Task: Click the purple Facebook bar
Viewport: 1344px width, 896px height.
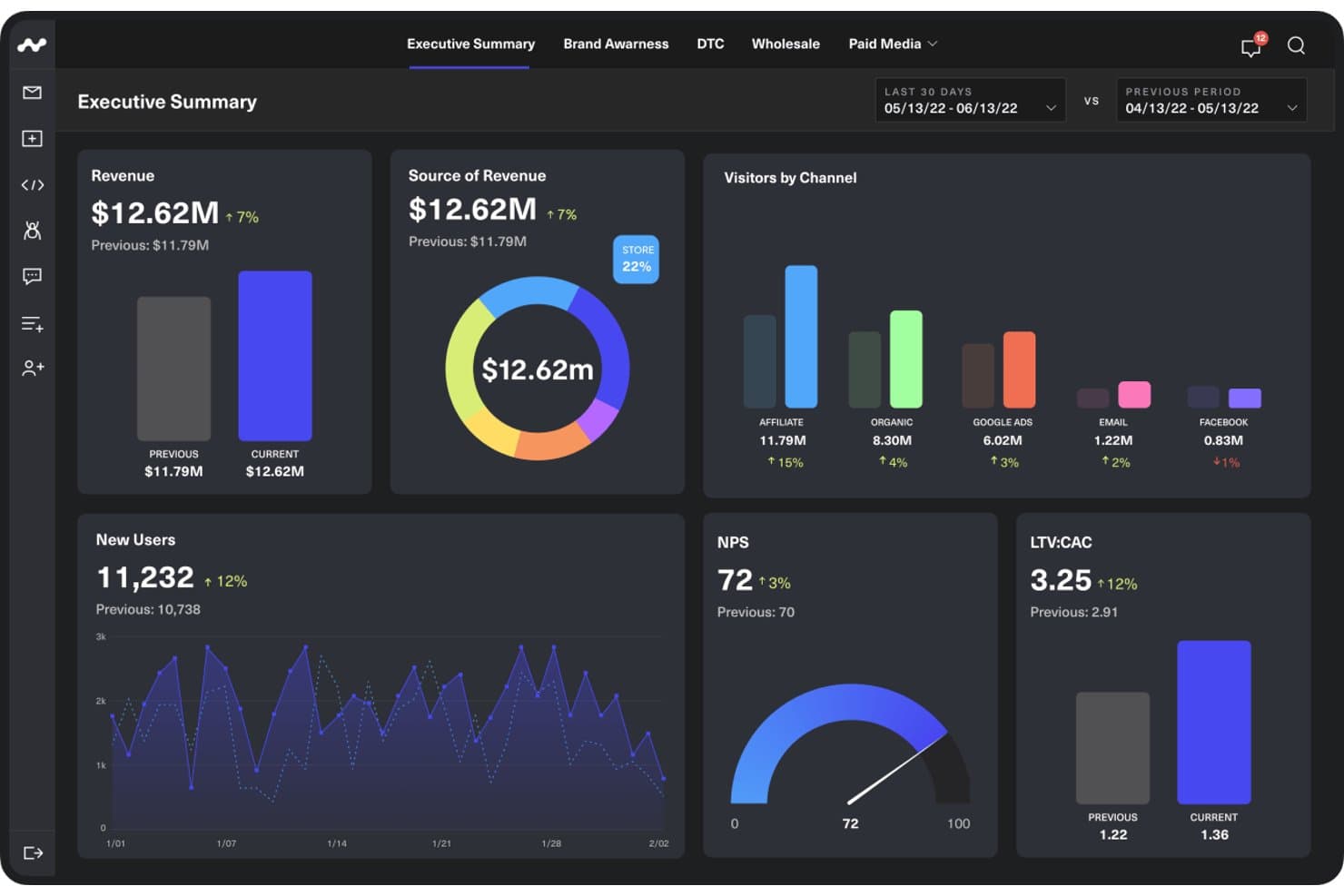Action: point(1245,398)
